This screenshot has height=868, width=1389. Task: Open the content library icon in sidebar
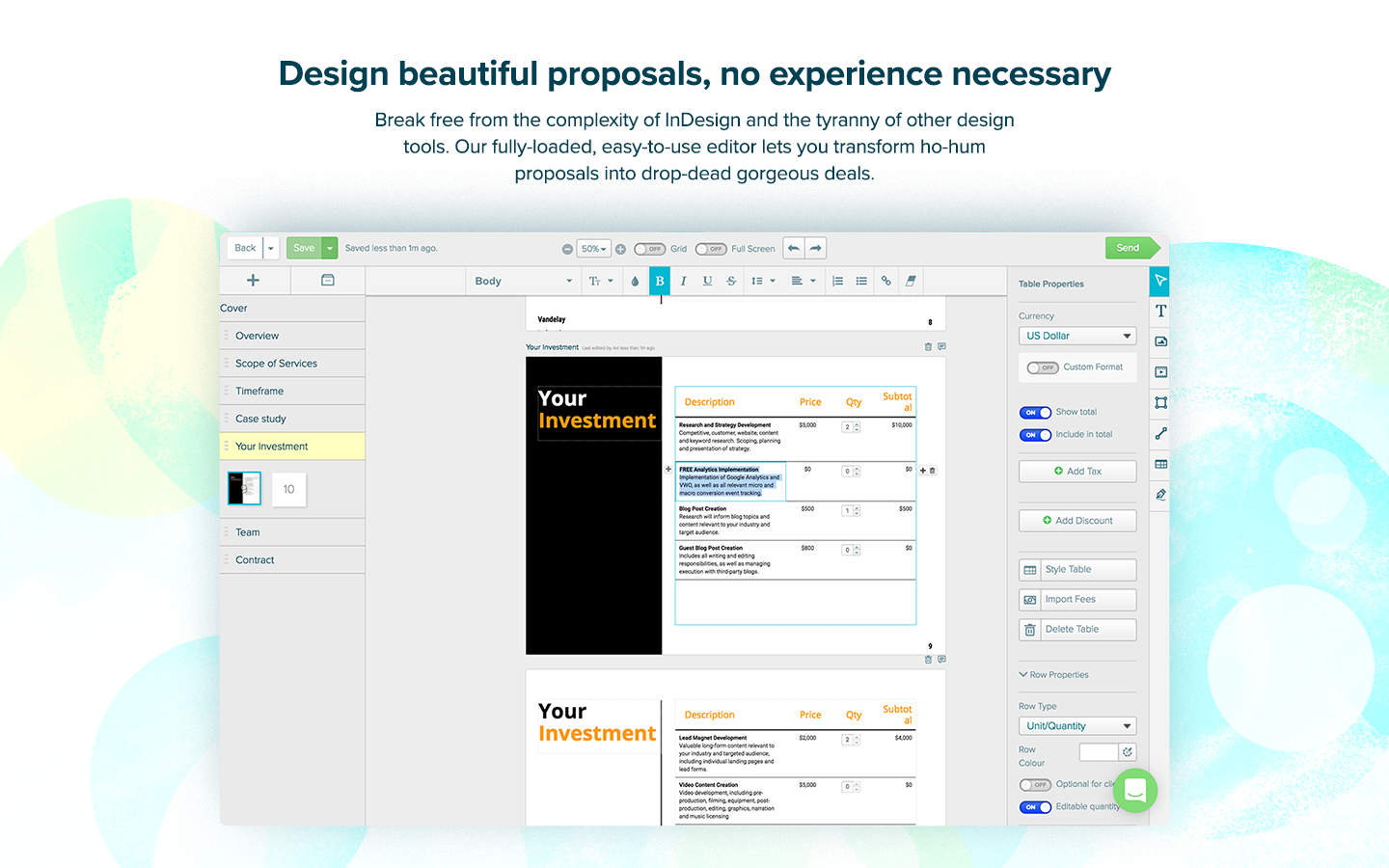[x=328, y=280]
